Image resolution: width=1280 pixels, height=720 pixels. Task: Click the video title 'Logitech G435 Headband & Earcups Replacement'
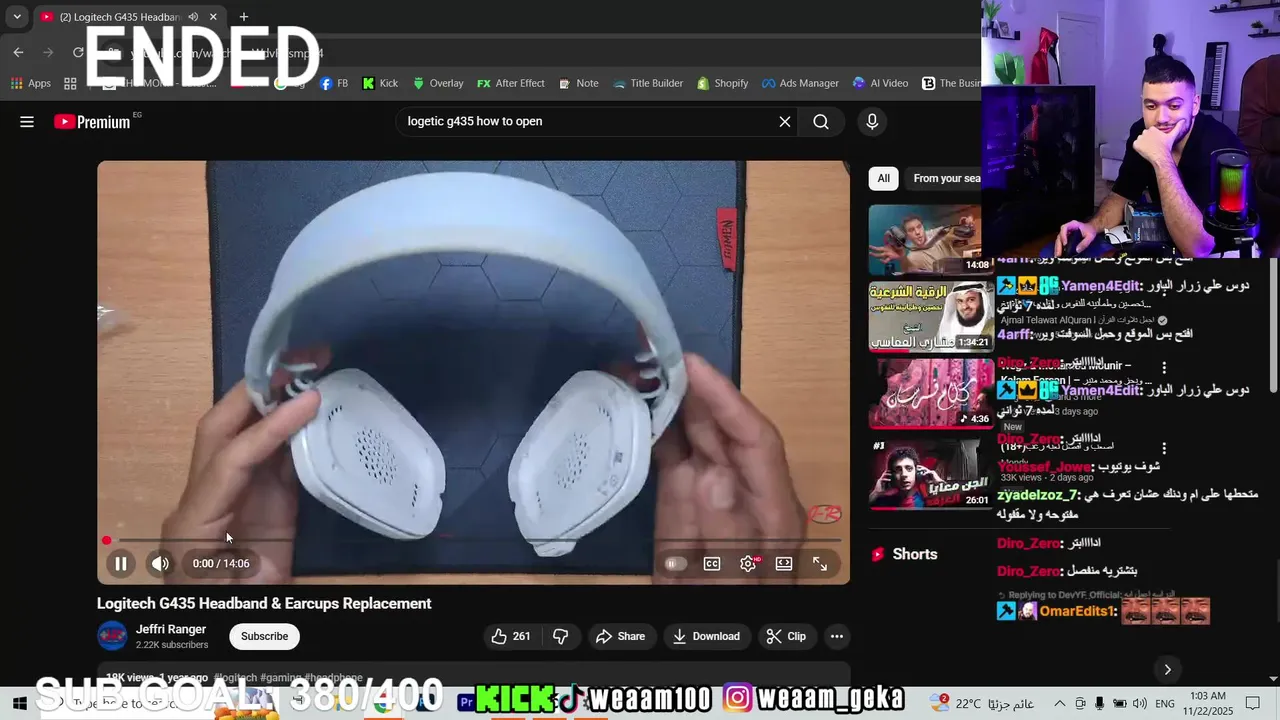coord(264,604)
